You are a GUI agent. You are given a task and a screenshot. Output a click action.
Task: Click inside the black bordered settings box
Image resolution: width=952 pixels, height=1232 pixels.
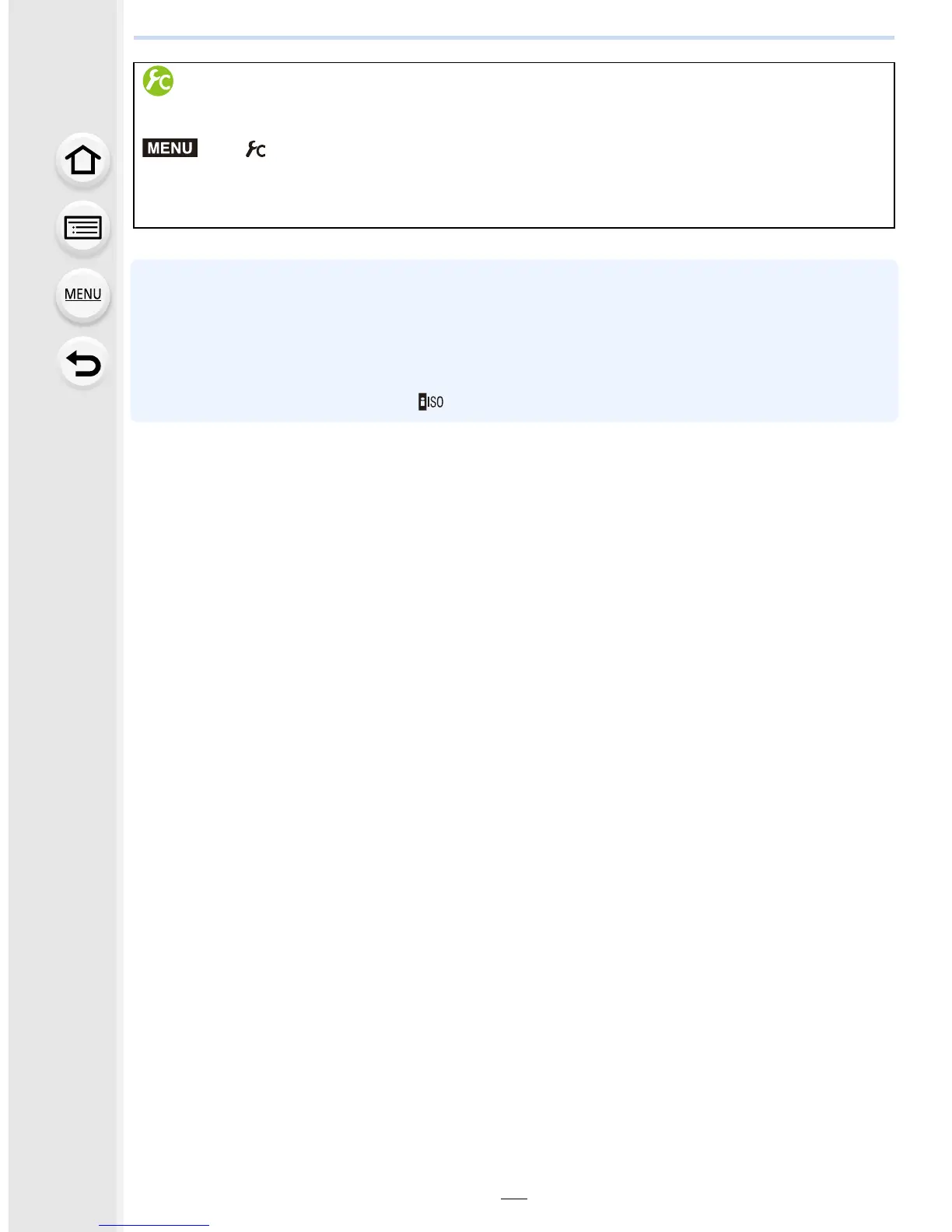pos(514,145)
